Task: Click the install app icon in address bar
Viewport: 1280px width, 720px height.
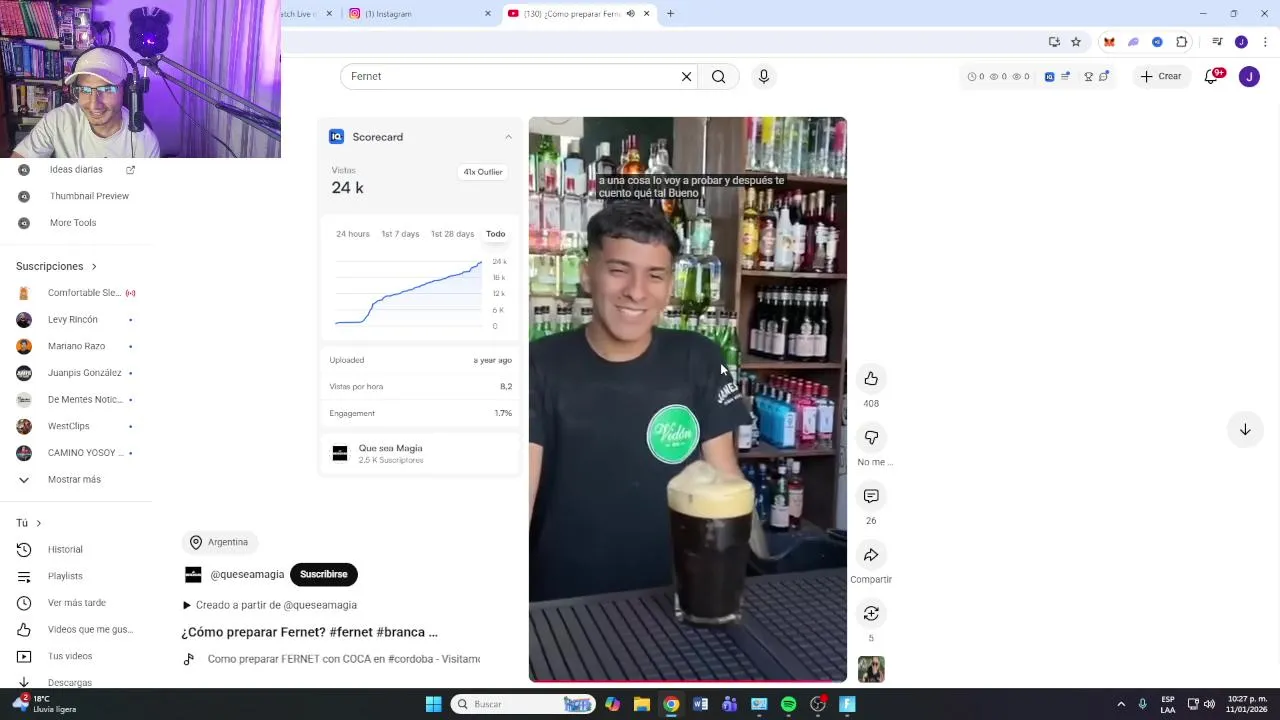Action: [x=1054, y=42]
